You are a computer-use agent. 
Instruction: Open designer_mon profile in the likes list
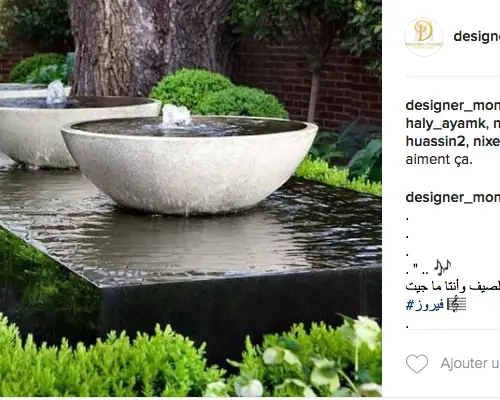(453, 105)
